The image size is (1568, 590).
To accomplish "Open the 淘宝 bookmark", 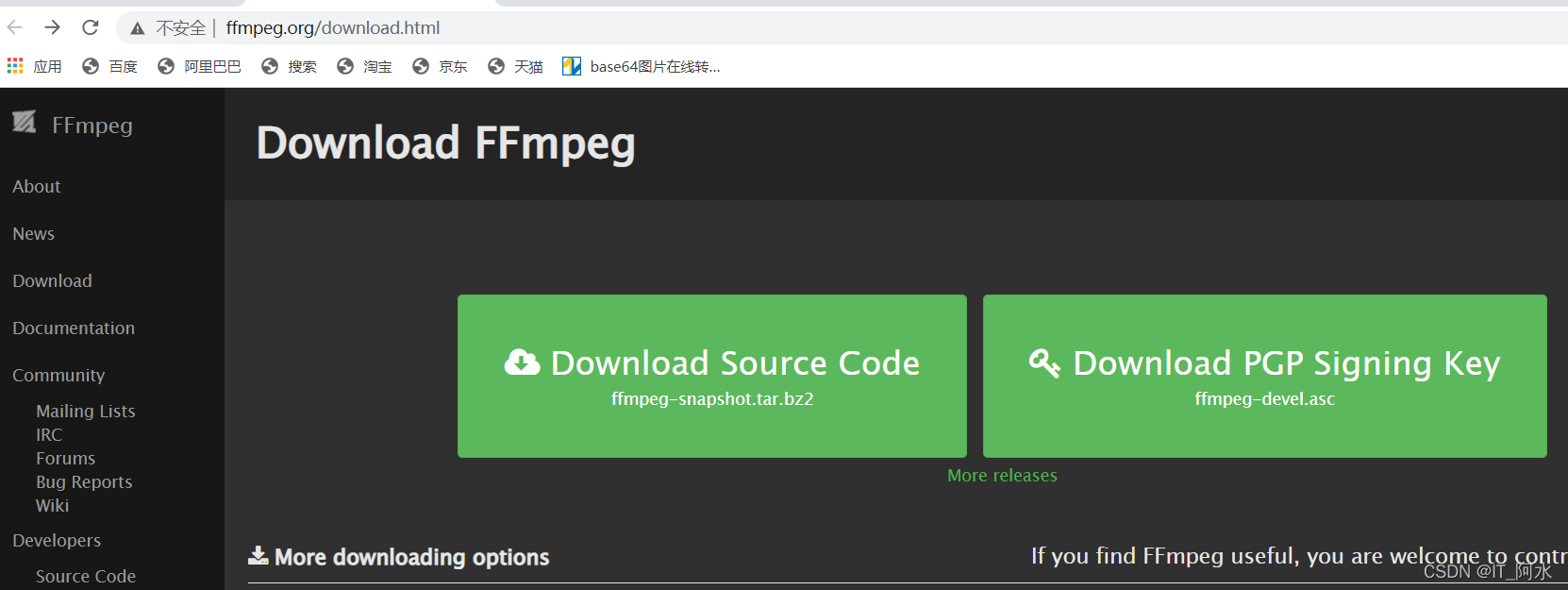I will [377, 66].
